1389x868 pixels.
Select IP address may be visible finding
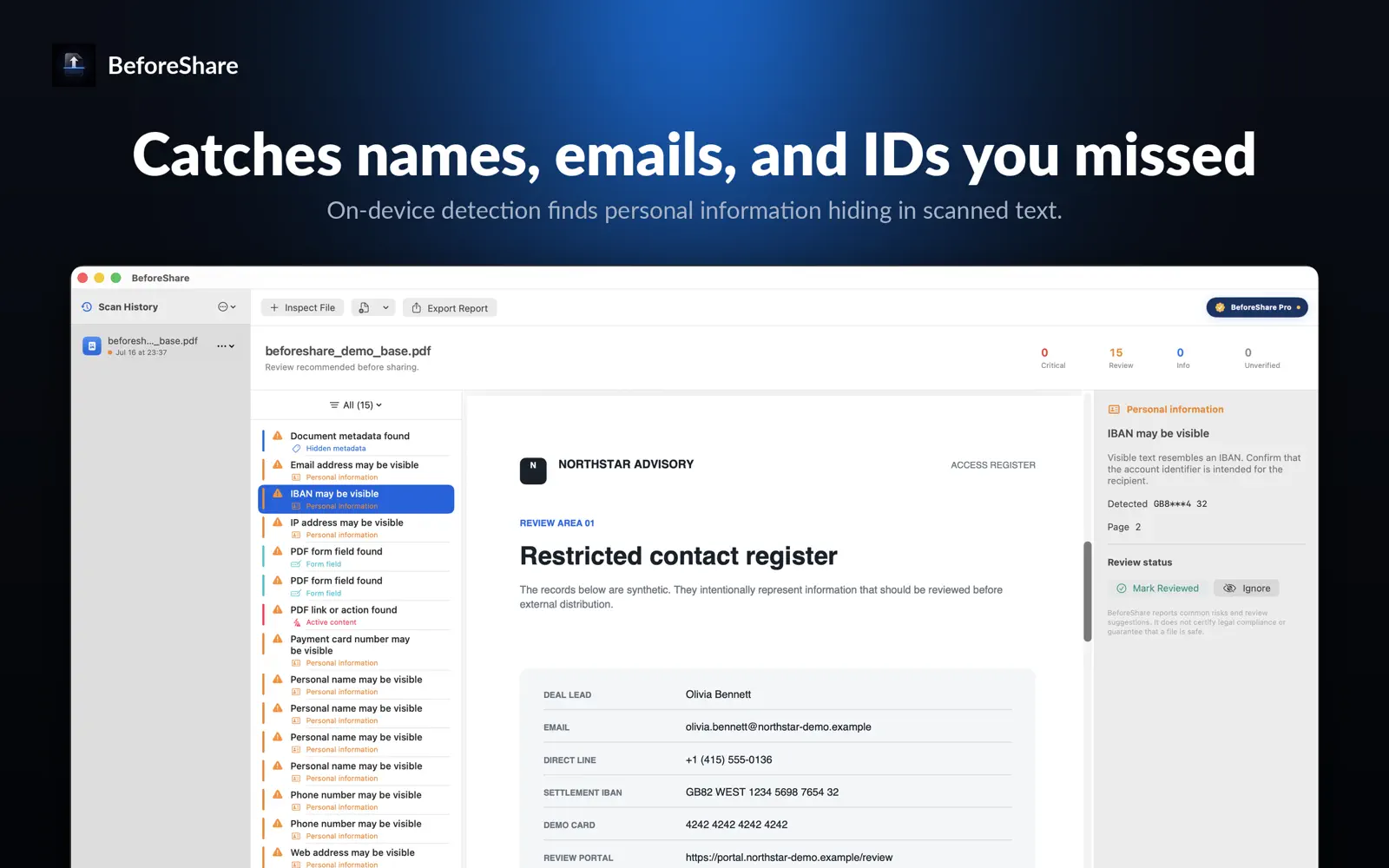point(357,528)
